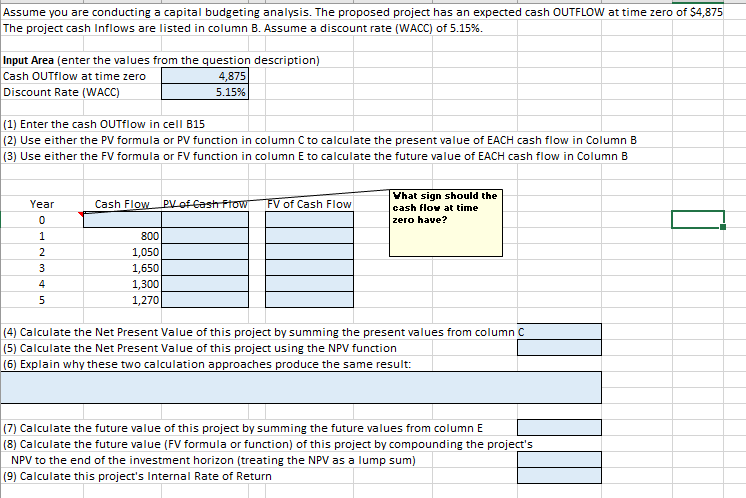This screenshot has height=498, width=746.
Task: Click the red comment indicator on the Year 0 cash flow cell
Action: 80,215
